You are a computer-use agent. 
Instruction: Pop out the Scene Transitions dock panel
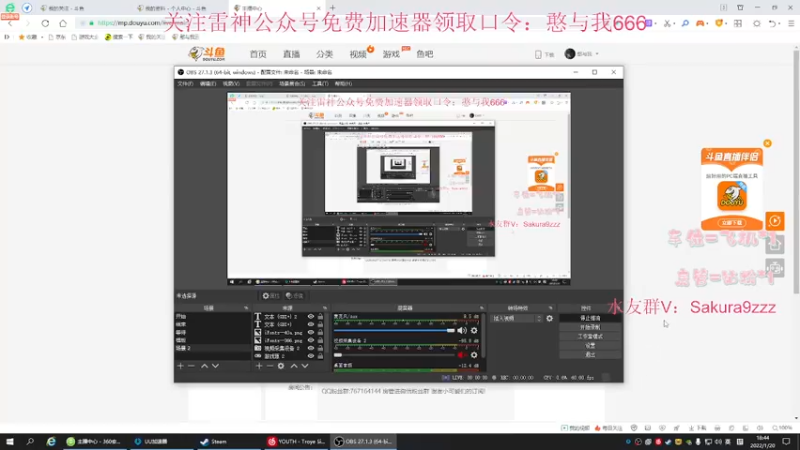pos(551,308)
